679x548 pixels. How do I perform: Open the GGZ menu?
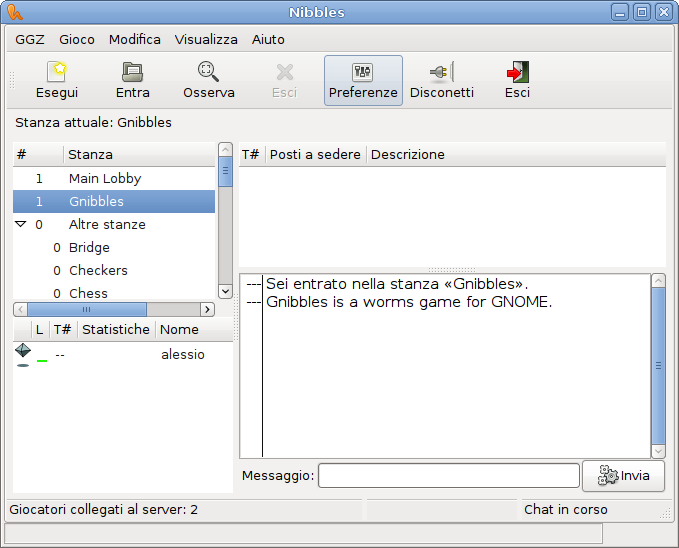click(30, 39)
